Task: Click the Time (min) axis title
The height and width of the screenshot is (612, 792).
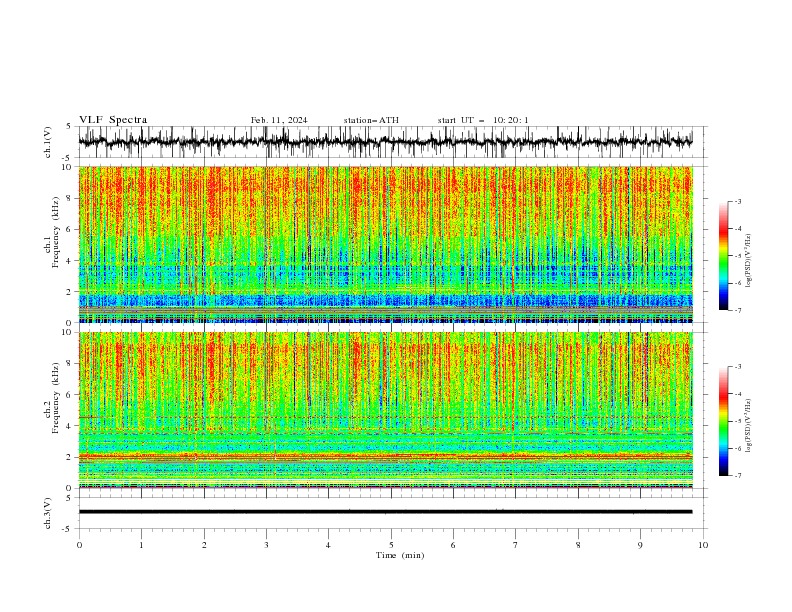Action: click(400, 555)
